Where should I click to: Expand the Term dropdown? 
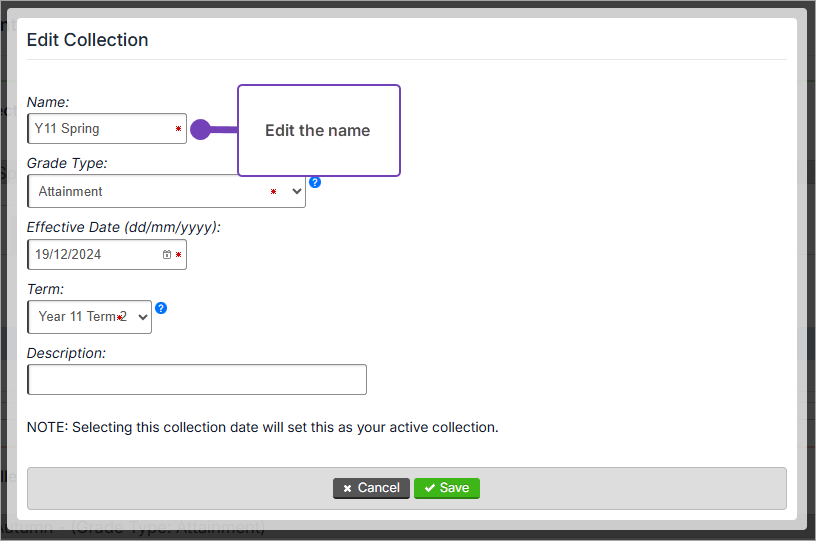[x=89, y=317]
